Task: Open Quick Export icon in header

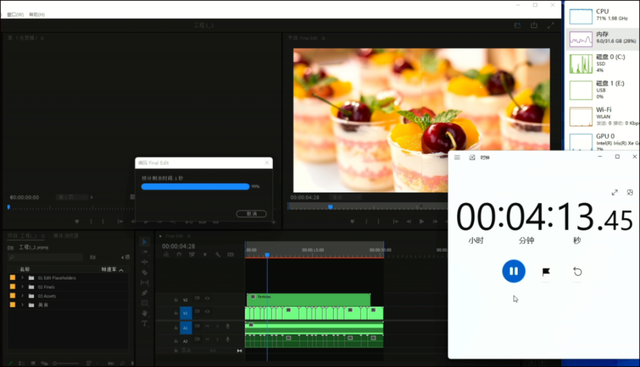Action: [x=534, y=25]
